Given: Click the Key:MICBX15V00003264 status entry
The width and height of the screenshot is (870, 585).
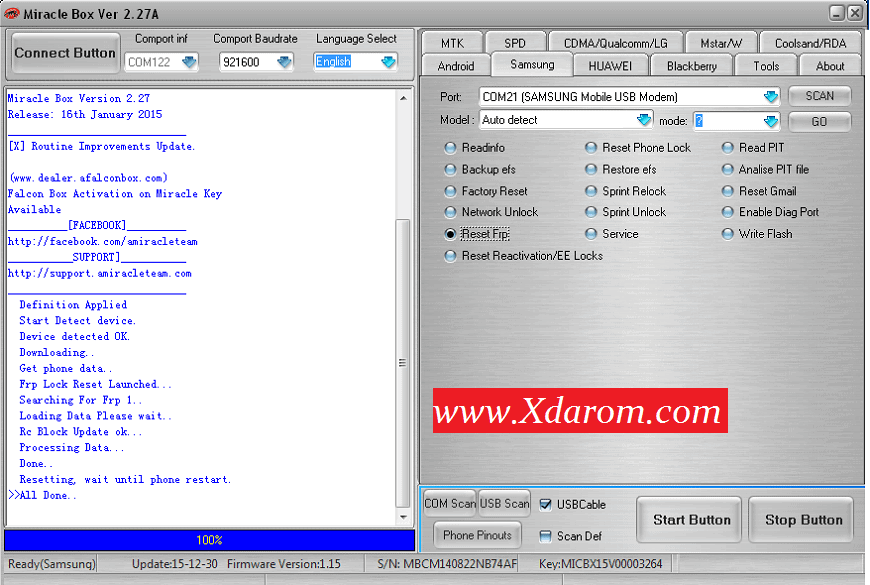Looking at the screenshot, I should (600, 564).
